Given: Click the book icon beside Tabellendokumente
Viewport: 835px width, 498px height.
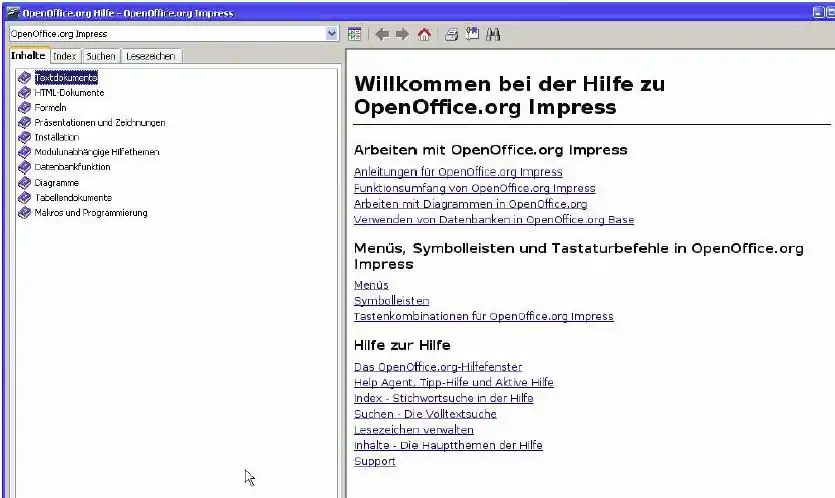Looking at the screenshot, I should click(x=24, y=198).
